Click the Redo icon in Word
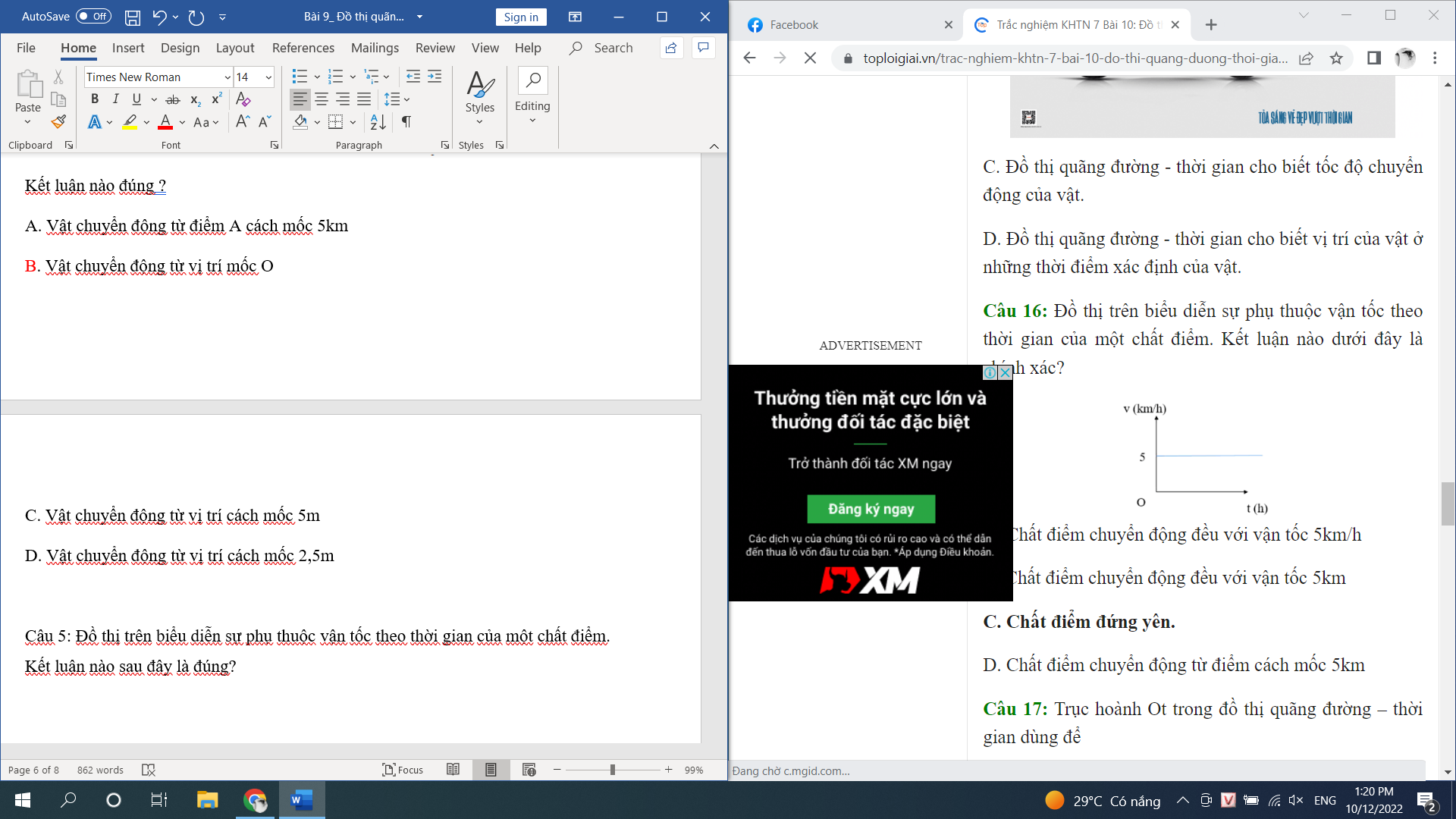Viewport: 1456px width, 819px height. coord(196,17)
